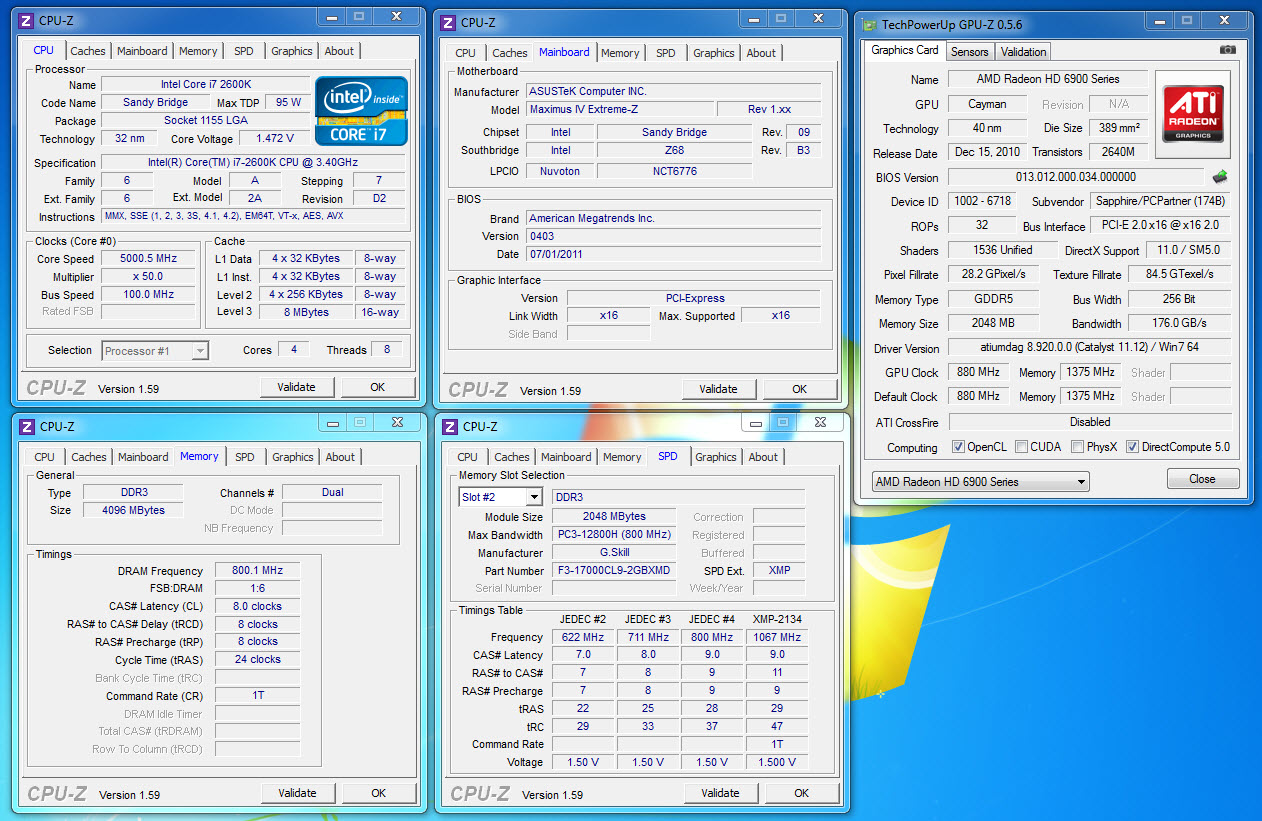Open the Slot #2 memory slot dropdown
Viewport: 1262px width, 821px height.
[x=500, y=497]
